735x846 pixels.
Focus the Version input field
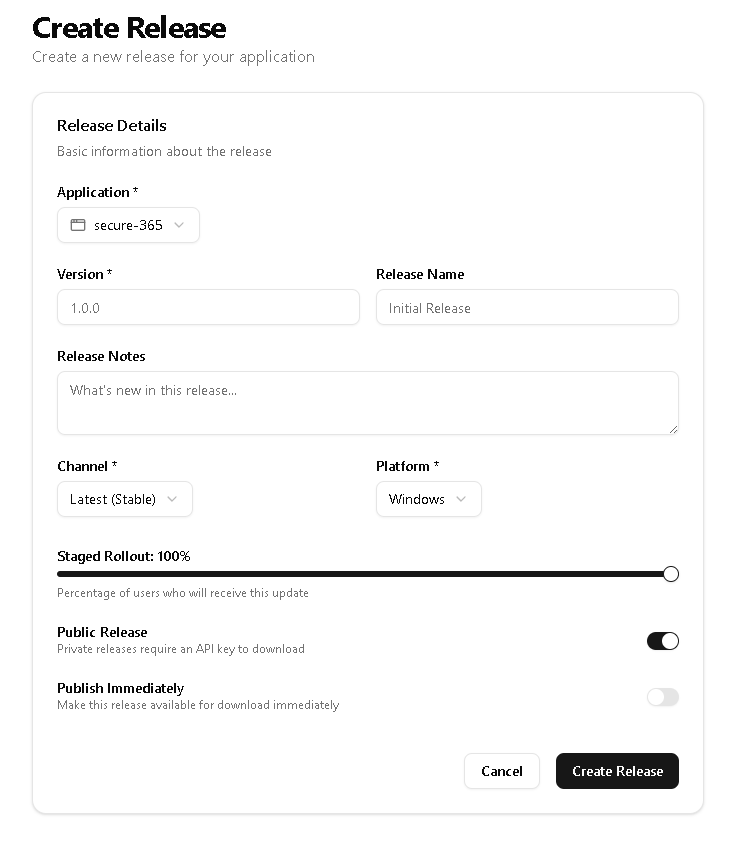208,308
